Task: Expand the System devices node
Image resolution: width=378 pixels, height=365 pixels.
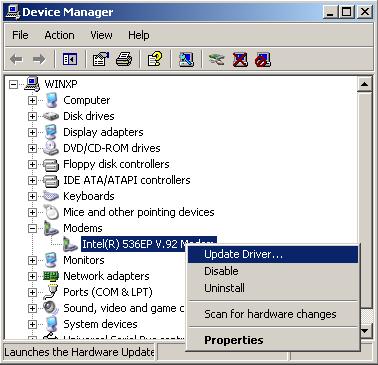Action: 32,324
